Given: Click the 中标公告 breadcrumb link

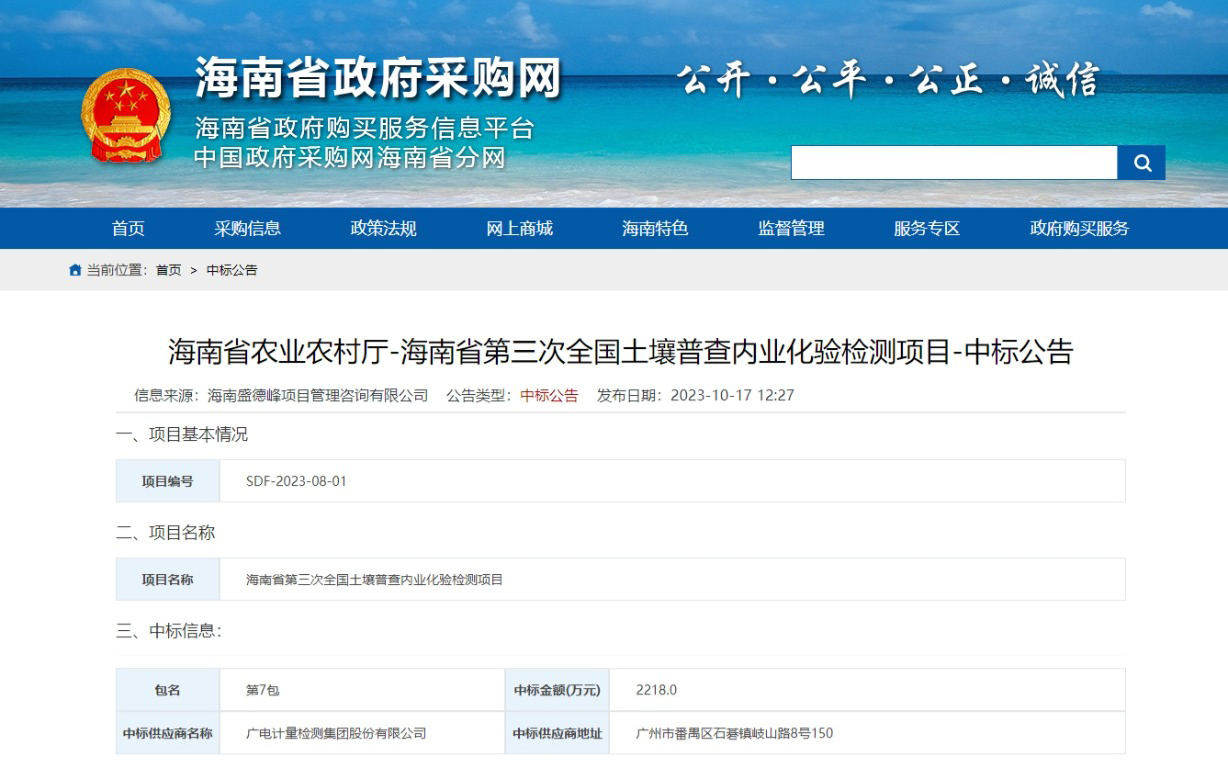Looking at the screenshot, I should (232, 270).
